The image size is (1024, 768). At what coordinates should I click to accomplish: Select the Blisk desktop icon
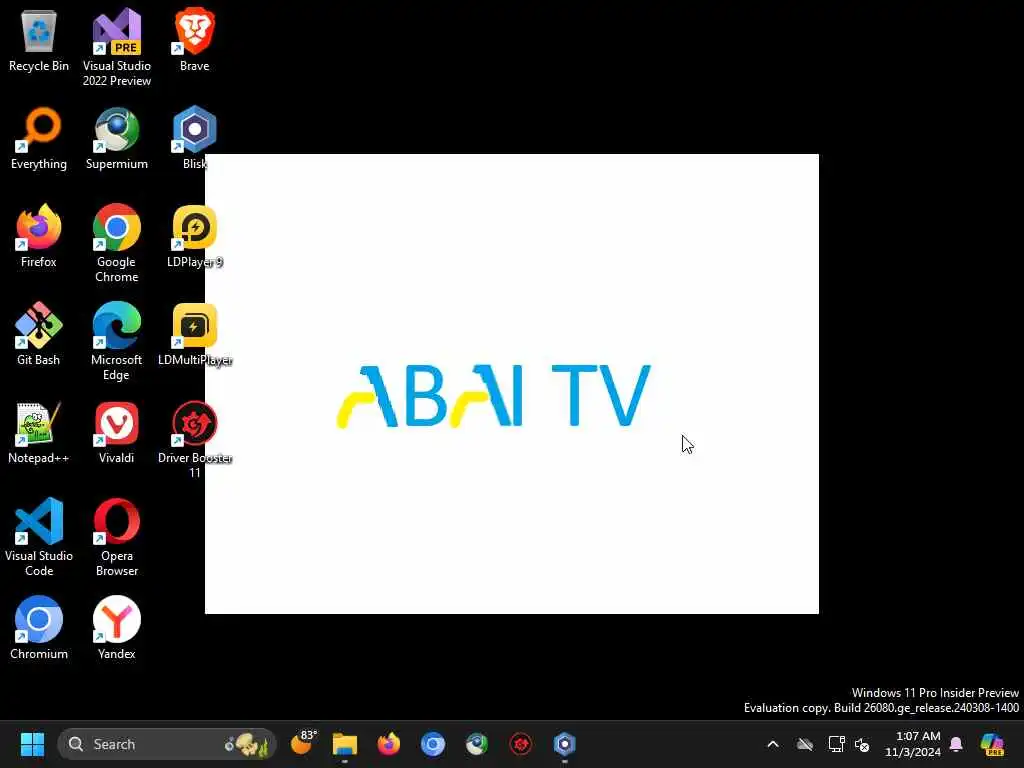tap(195, 138)
